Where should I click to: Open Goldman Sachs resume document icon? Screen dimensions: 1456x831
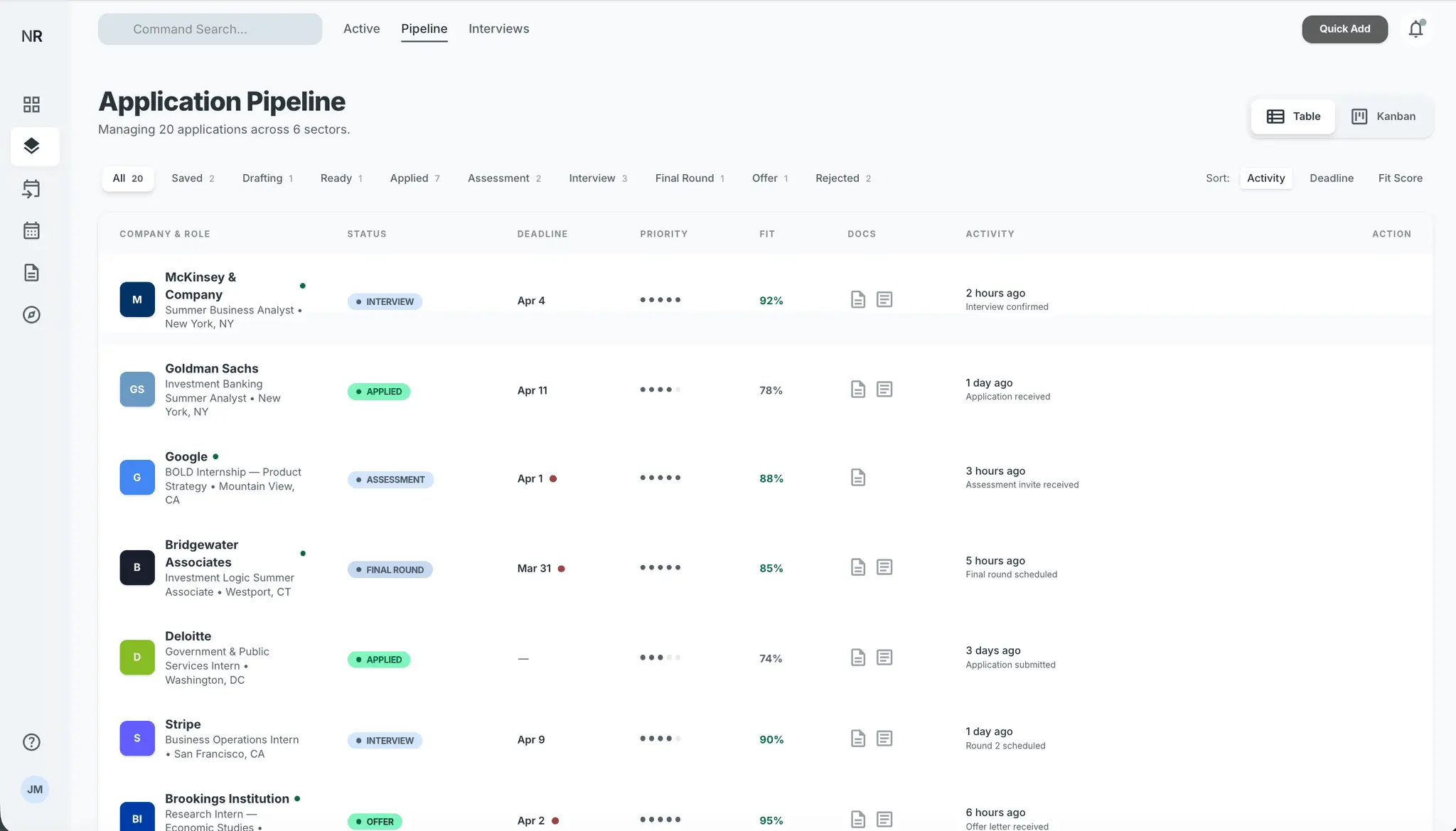(x=858, y=390)
